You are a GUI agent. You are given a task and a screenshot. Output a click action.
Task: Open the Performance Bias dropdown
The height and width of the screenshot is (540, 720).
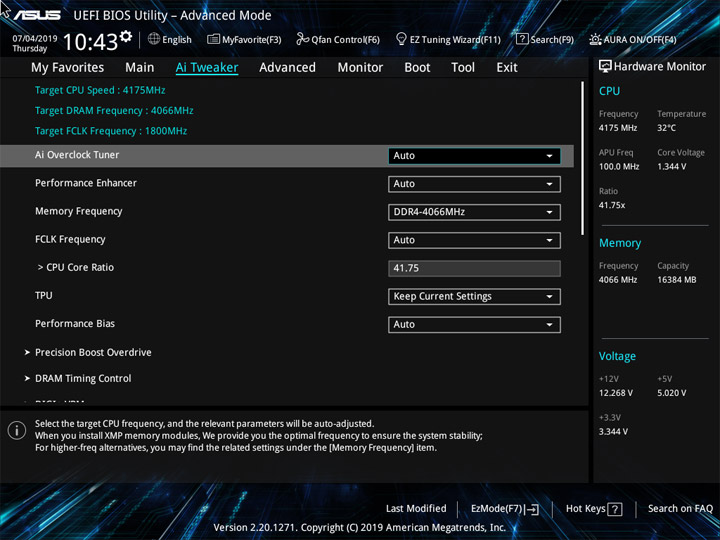(474, 325)
